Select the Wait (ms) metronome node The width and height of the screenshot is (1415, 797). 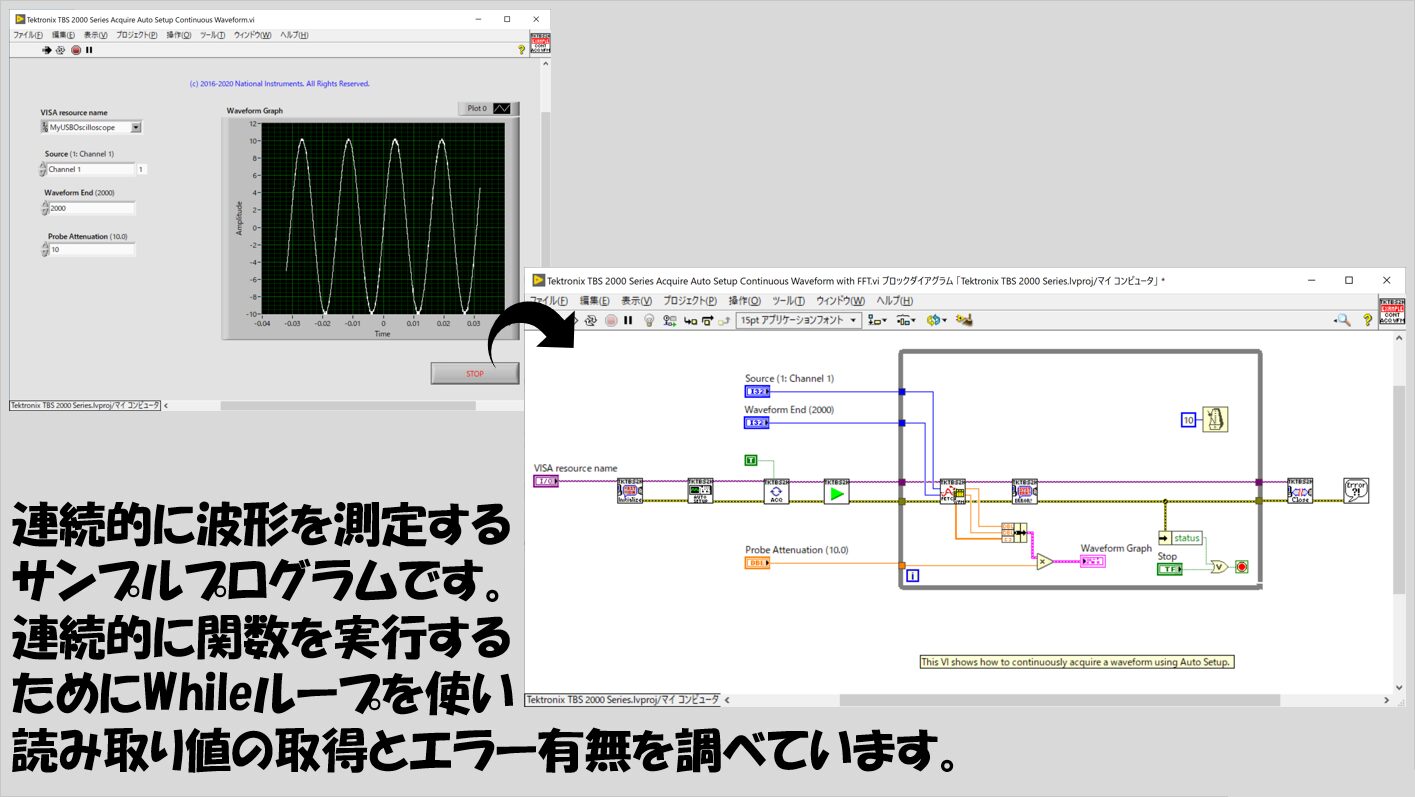click(x=1215, y=419)
